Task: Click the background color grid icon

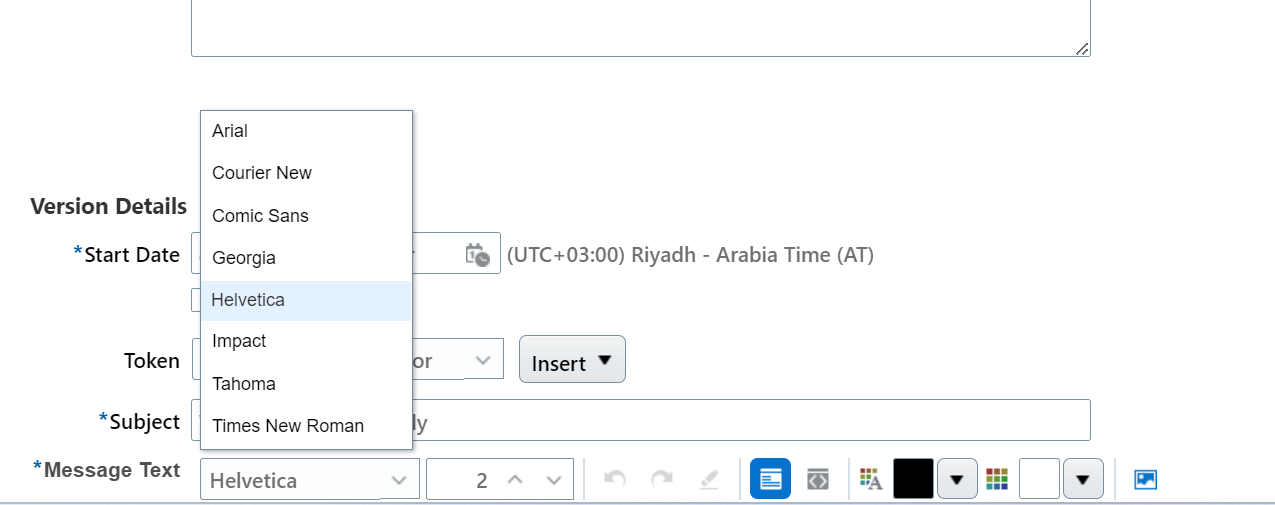Action: point(996,480)
